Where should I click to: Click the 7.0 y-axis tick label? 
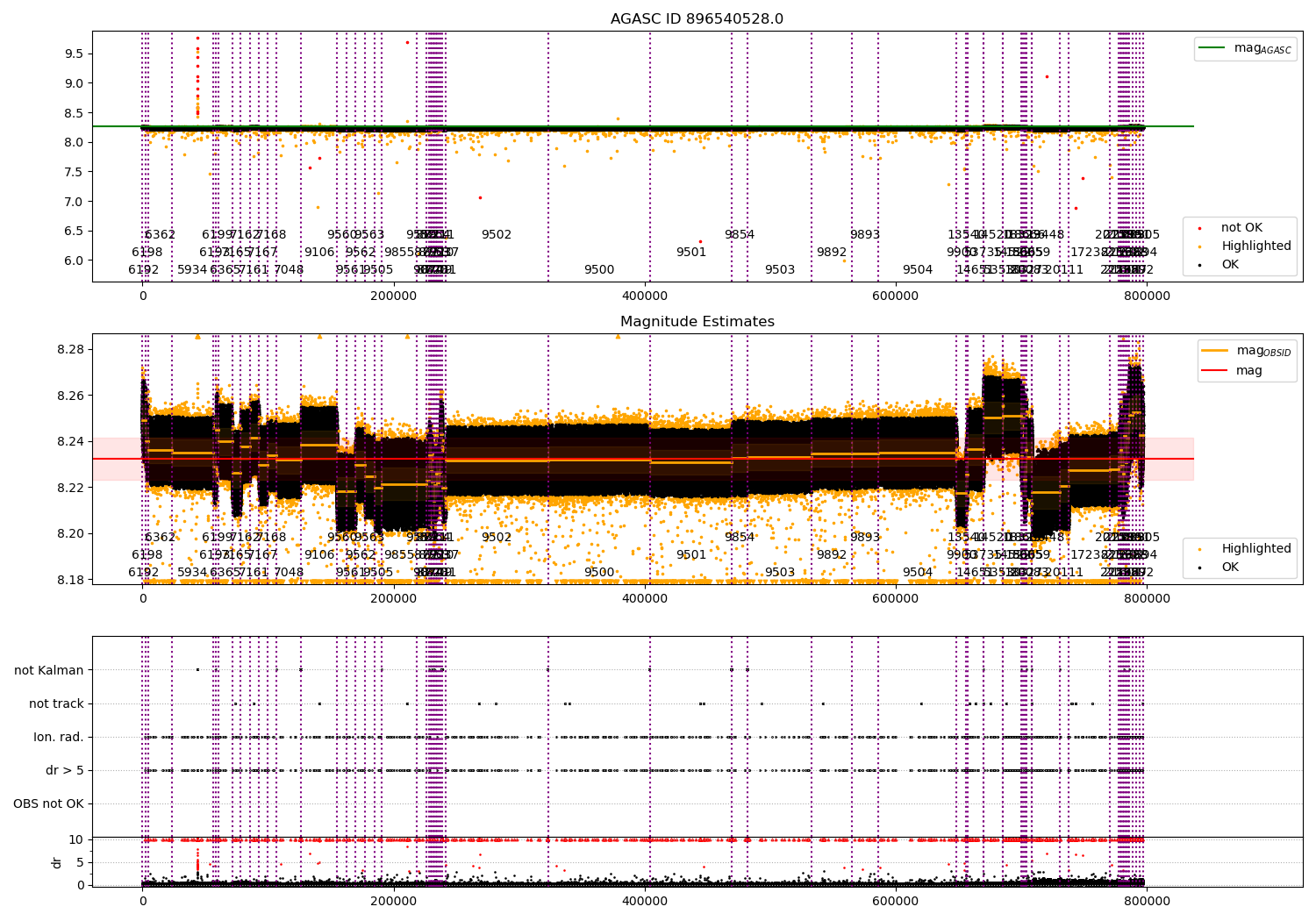pyautogui.click(x=74, y=202)
